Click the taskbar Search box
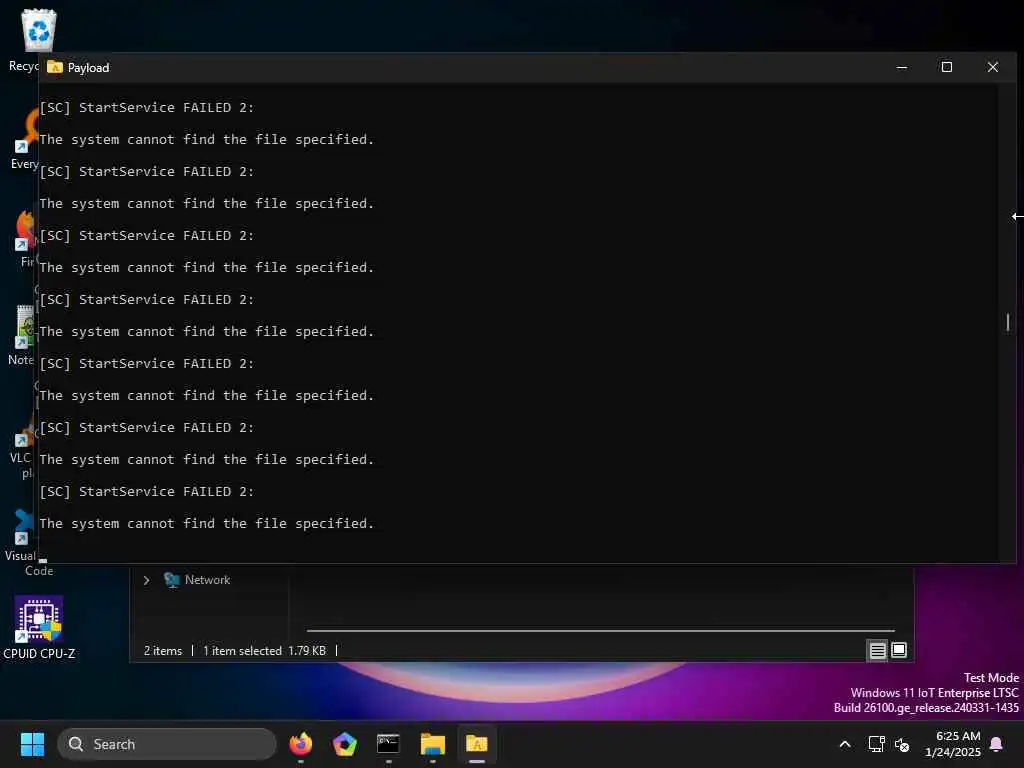The width and height of the screenshot is (1024, 768). (x=167, y=744)
